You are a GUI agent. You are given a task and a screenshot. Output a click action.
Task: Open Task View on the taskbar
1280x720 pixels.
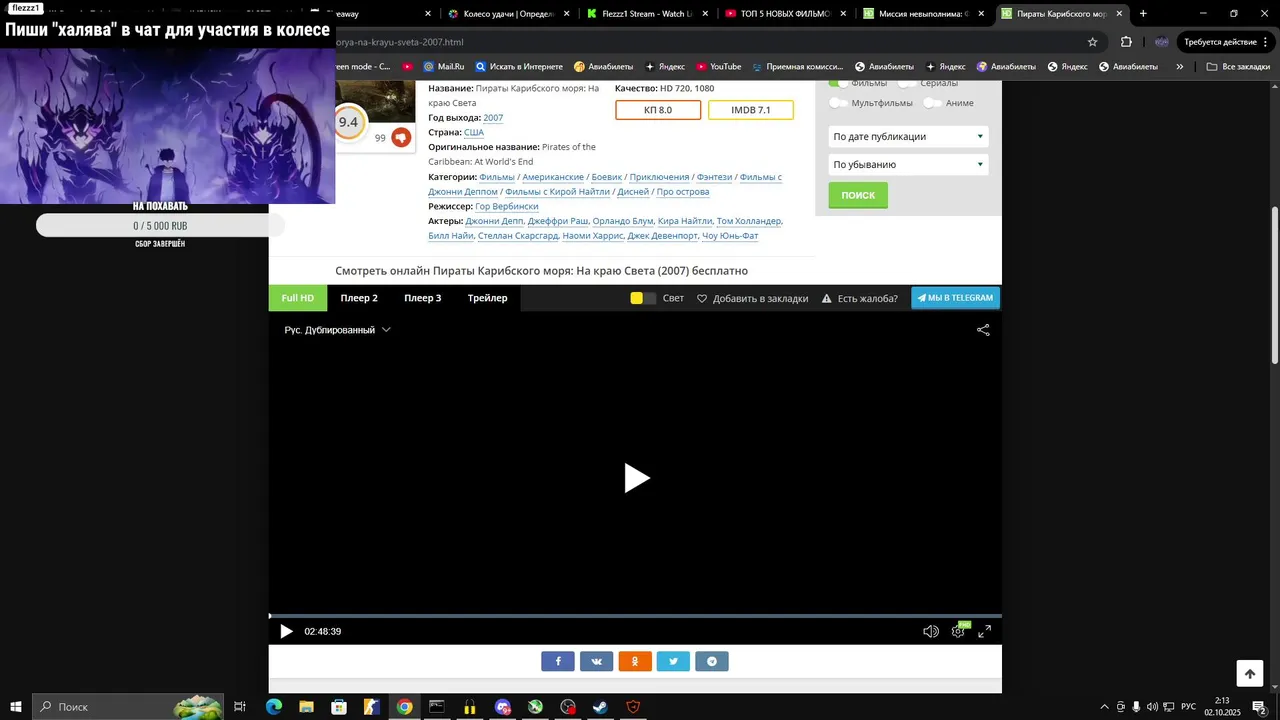(240, 707)
